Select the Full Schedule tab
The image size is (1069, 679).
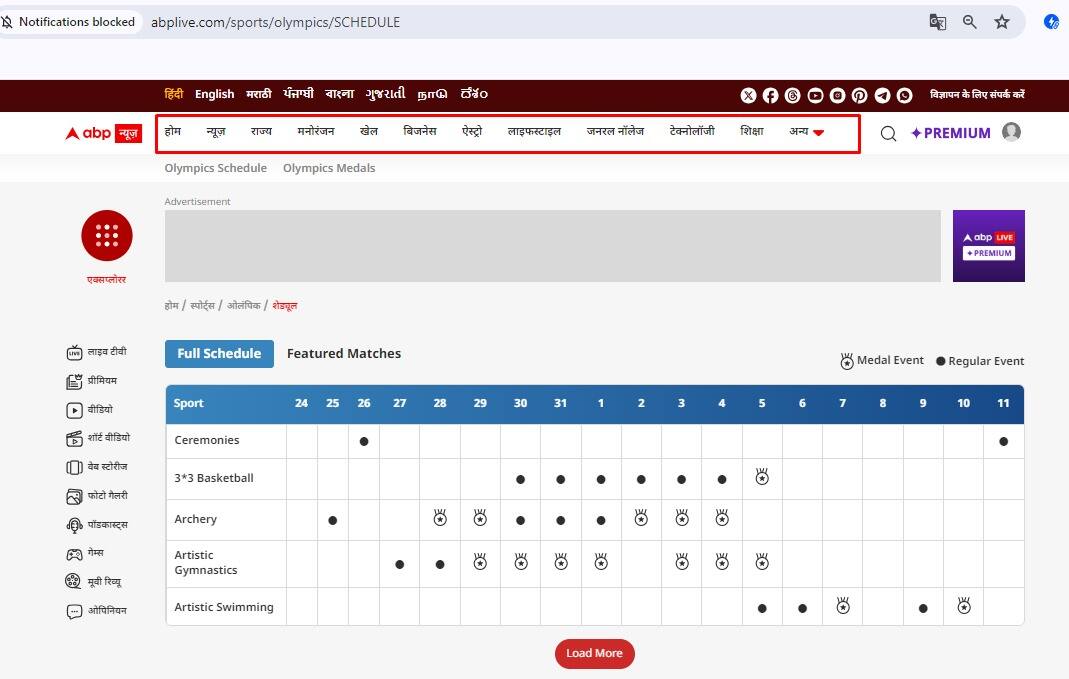coord(219,353)
